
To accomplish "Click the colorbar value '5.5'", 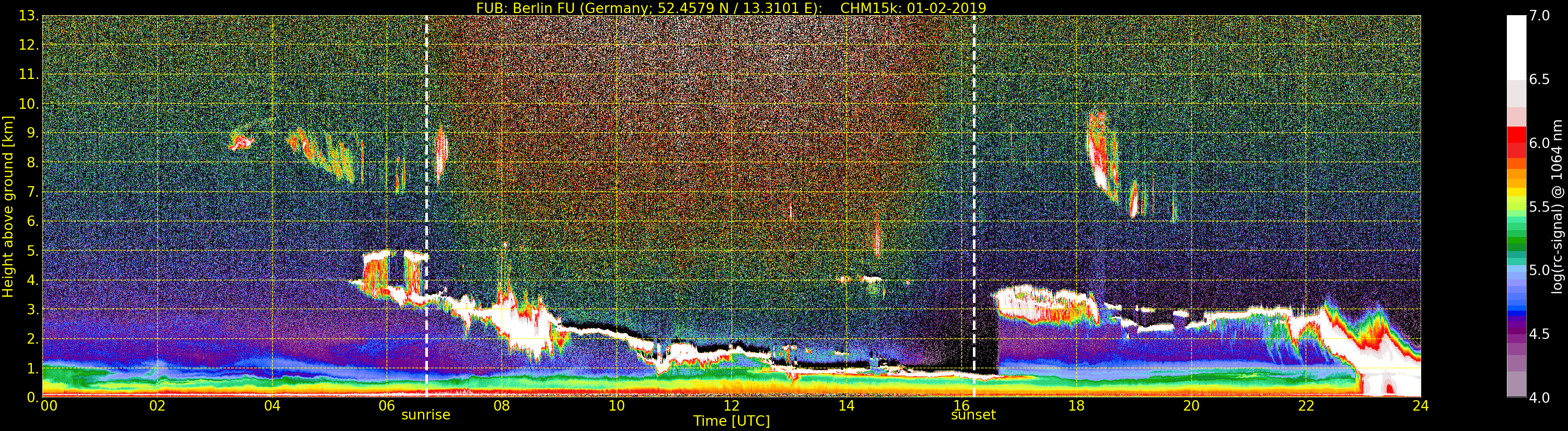I will click(1539, 207).
